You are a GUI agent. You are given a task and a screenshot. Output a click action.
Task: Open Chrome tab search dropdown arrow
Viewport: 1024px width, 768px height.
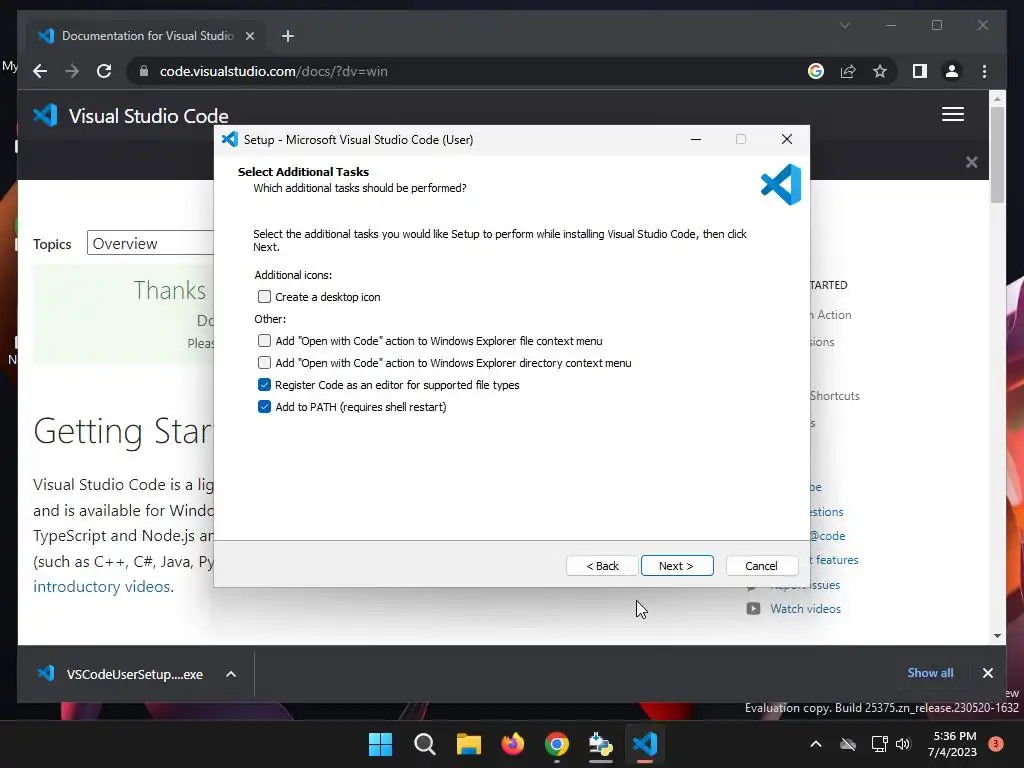click(844, 25)
